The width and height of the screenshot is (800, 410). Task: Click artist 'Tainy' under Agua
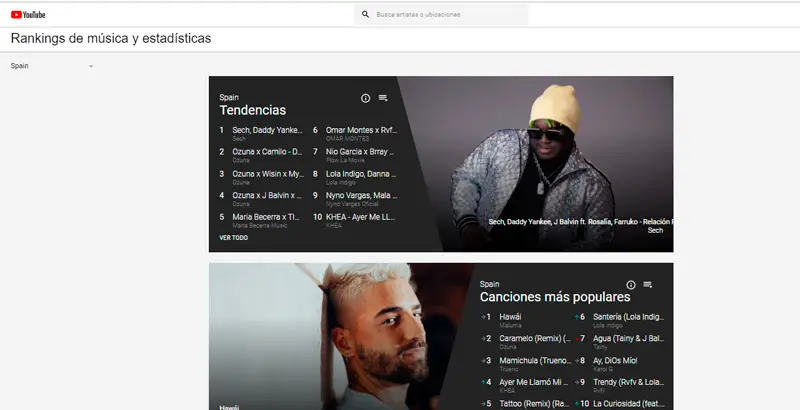coord(600,347)
